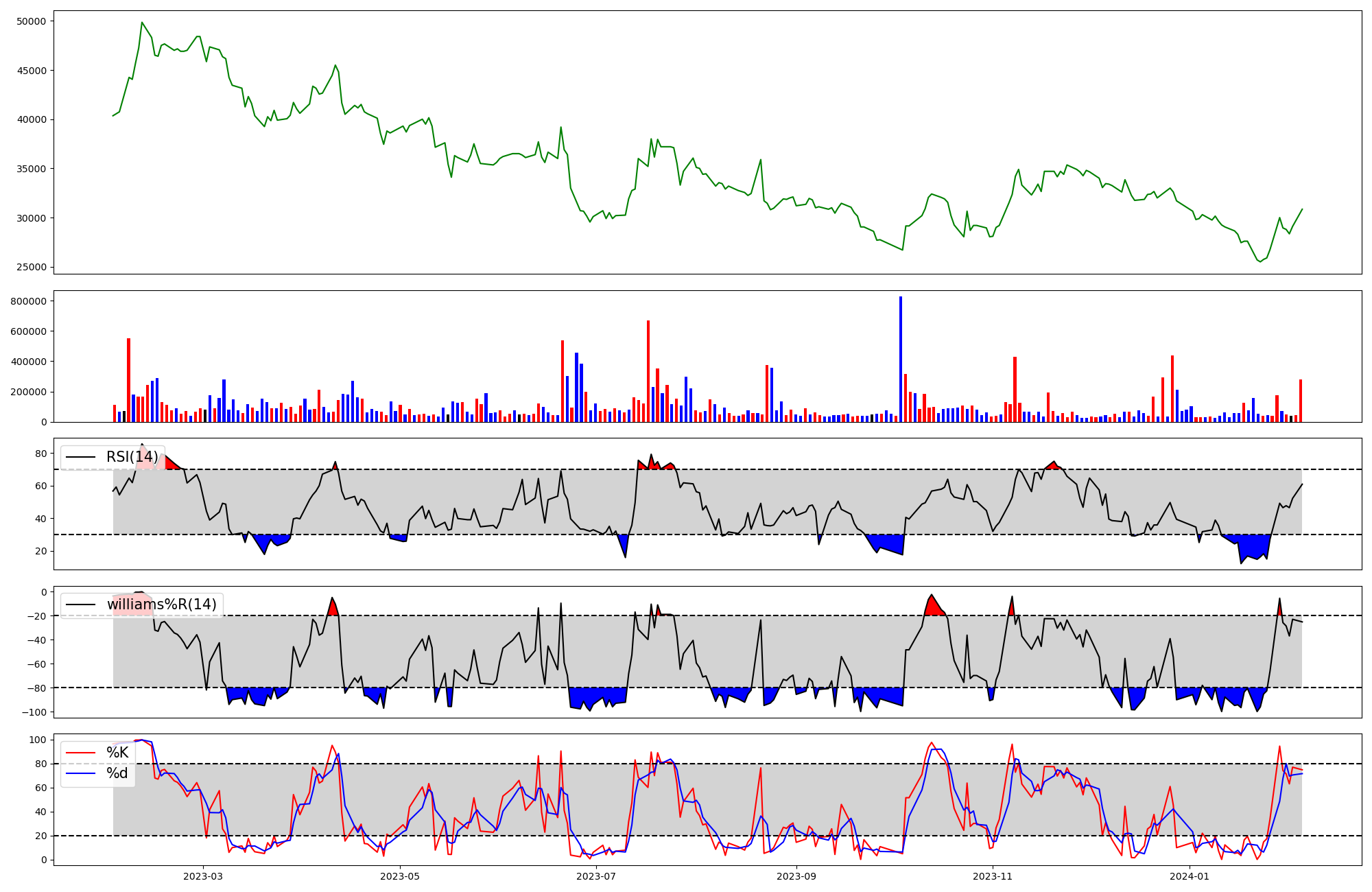Viewport: 1372px width, 892px height.
Task: Click the −60 Williams %R axis tick
Action: coord(36,664)
